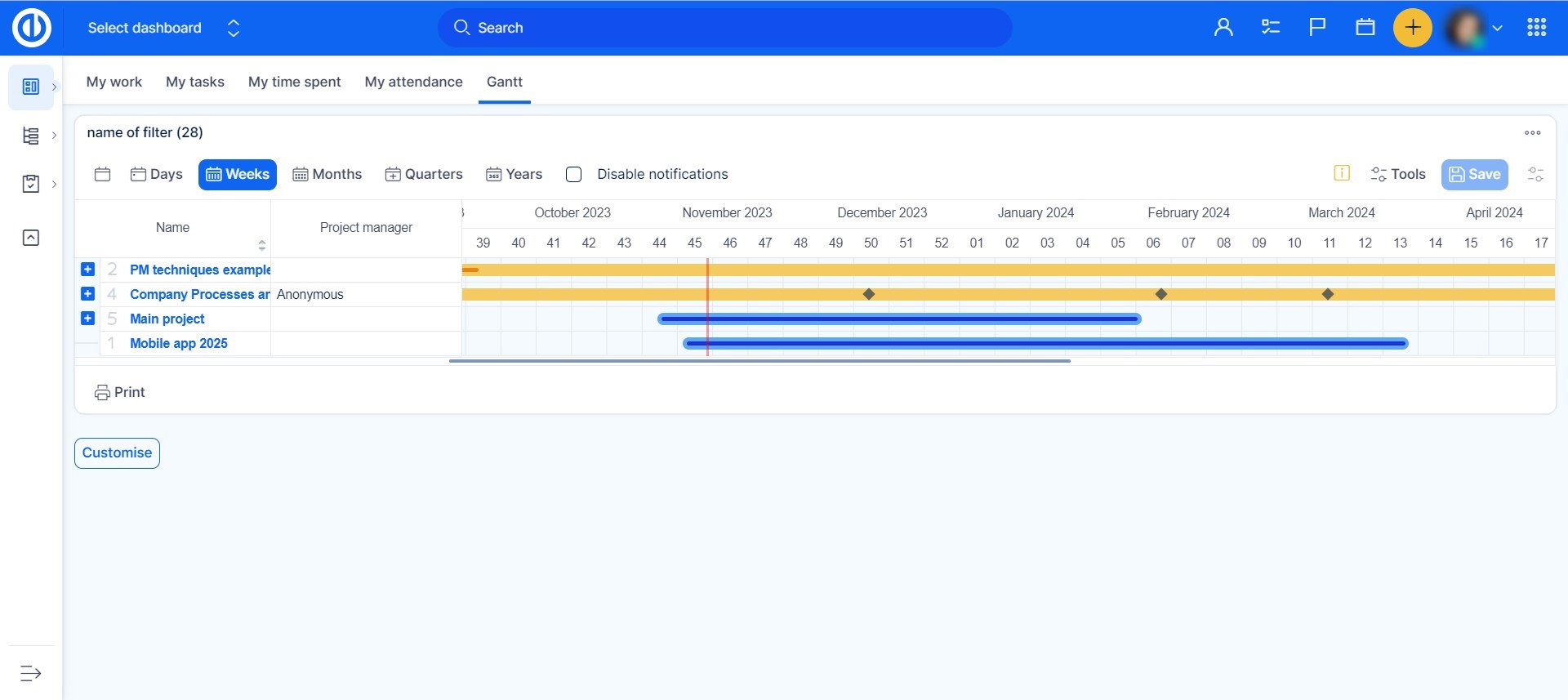Open the task checklist icon in header
The width and height of the screenshot is (1568, 700).
(x=1270, y=28)
